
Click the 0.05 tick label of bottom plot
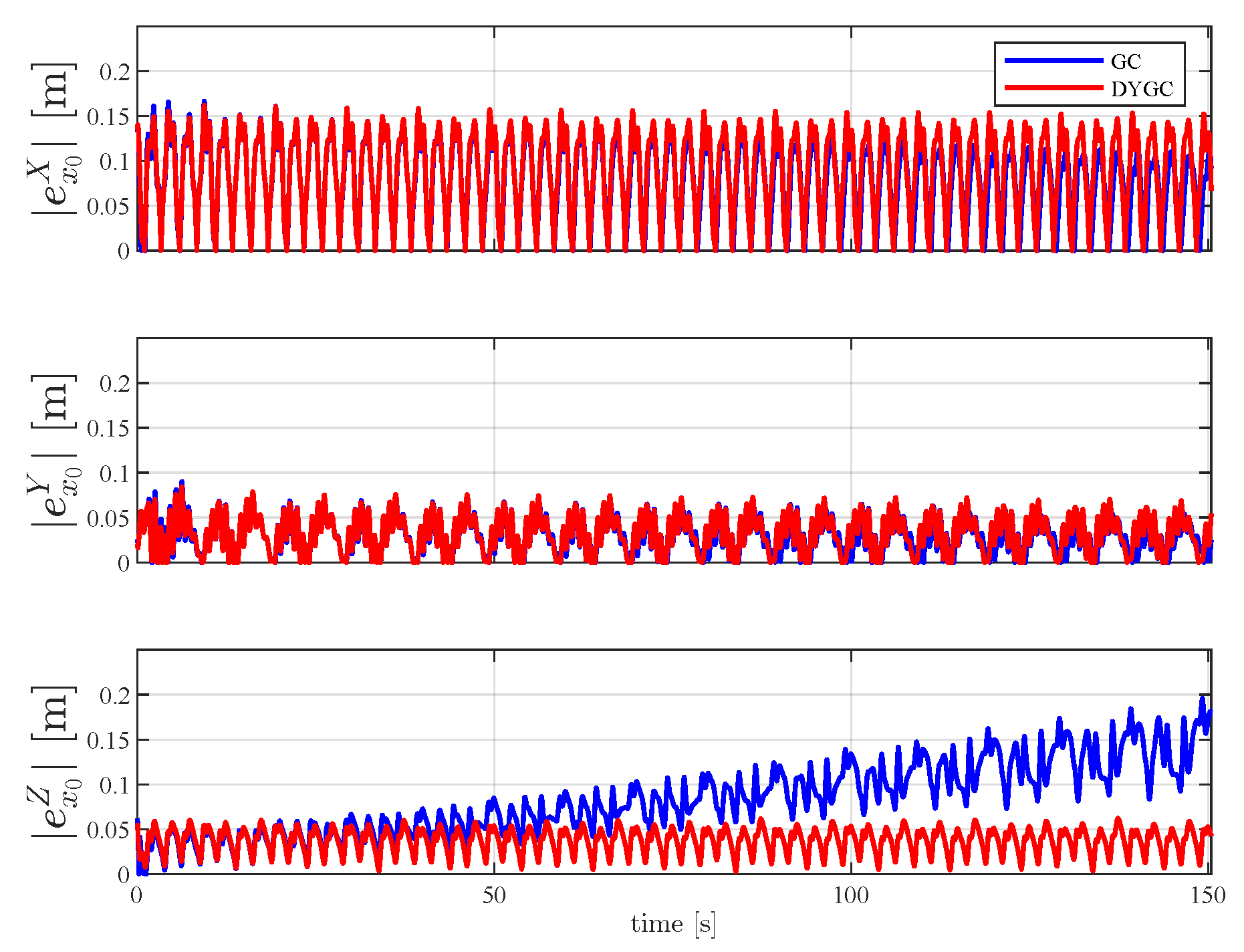pyautogui.click(x=109, y=830)
